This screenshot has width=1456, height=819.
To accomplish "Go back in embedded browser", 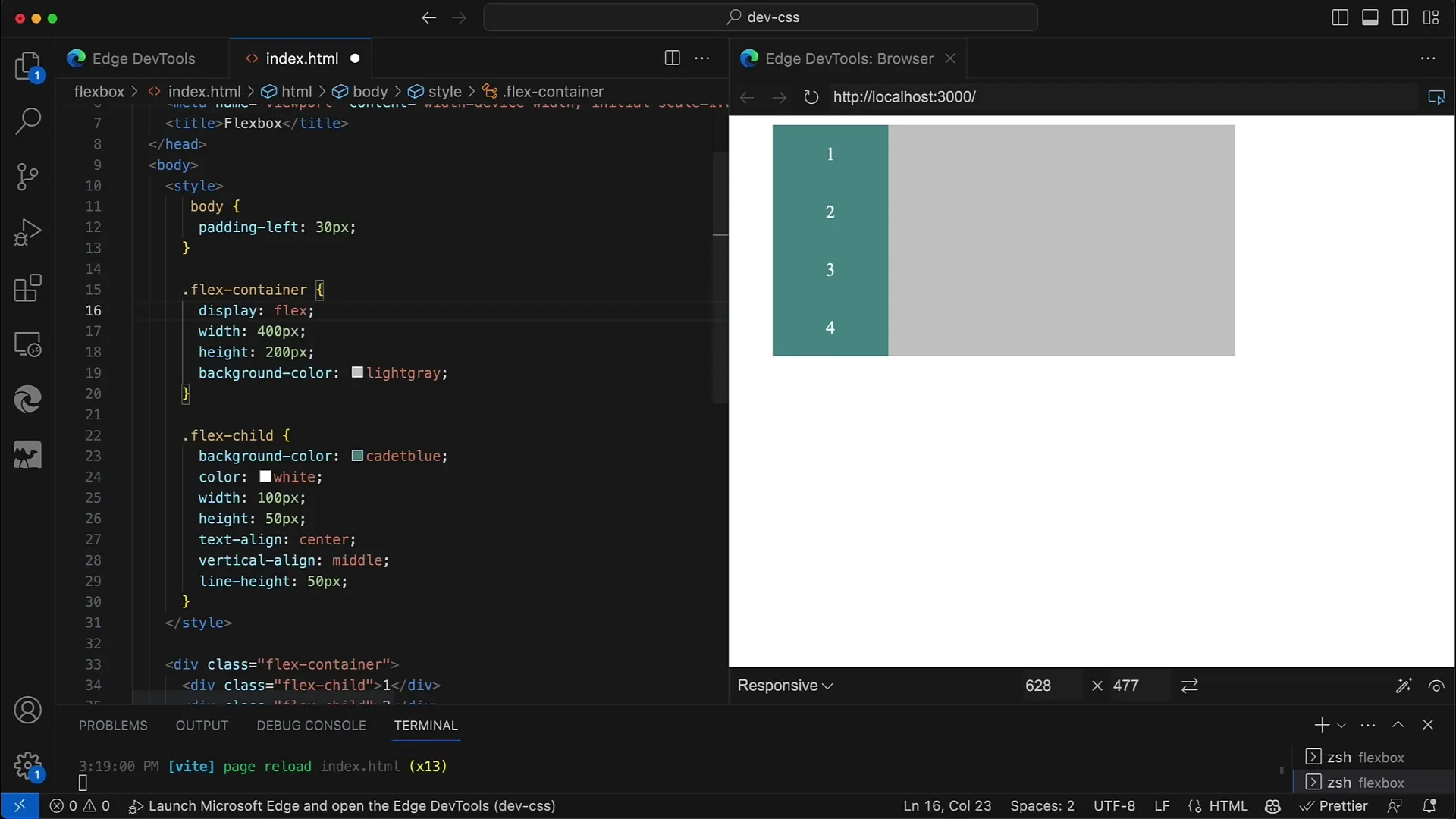I will 747,97.
